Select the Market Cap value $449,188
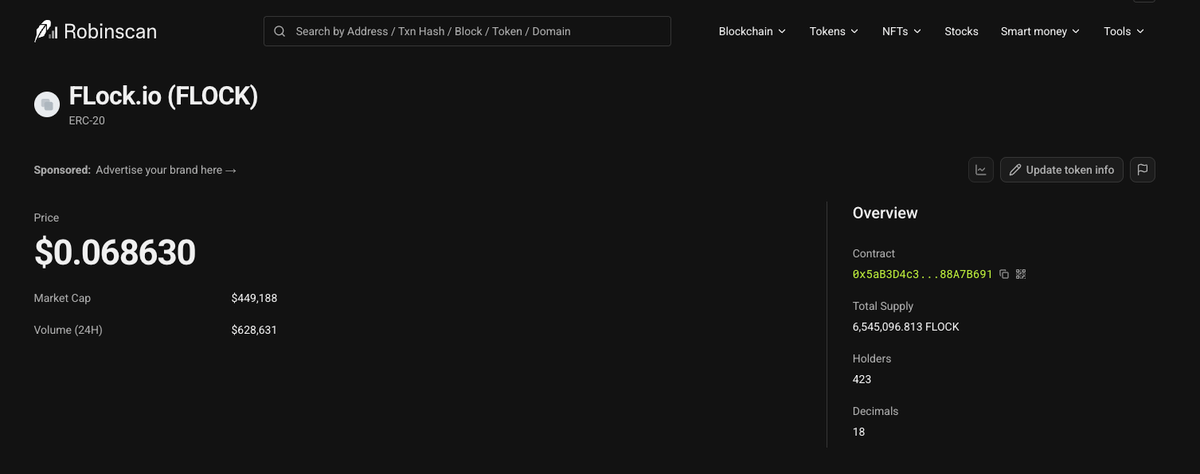 pos(254,298)
